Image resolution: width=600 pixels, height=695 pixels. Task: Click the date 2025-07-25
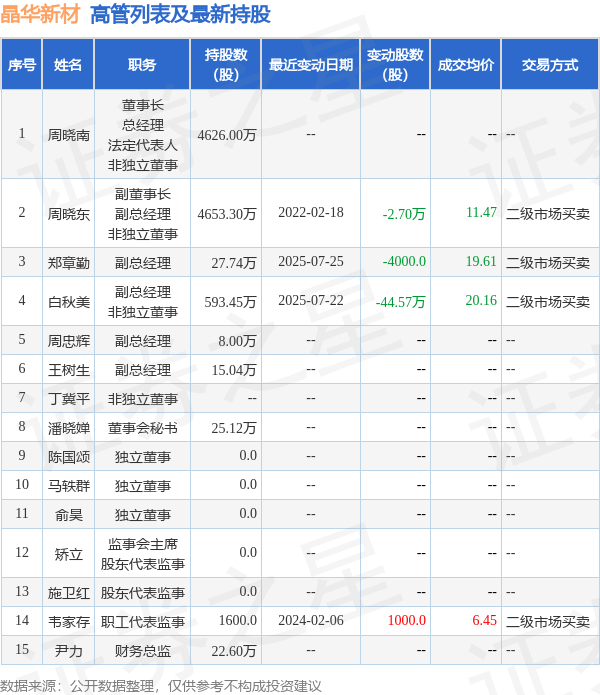[311, 261]
